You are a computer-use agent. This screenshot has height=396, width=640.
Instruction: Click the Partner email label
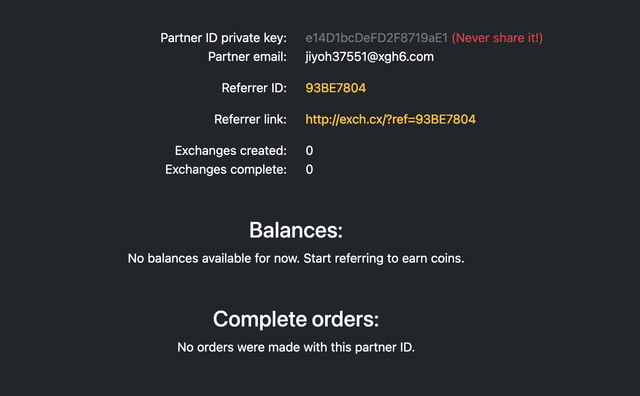click(247, 57)
